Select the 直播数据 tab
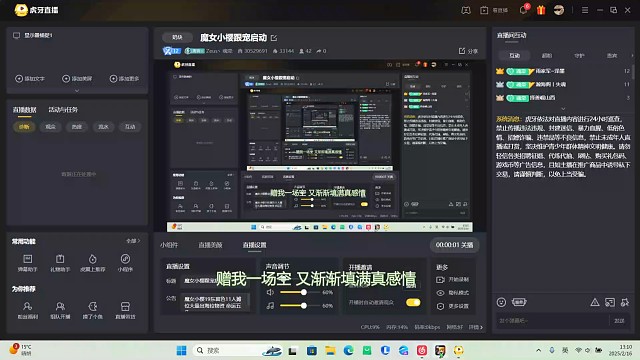 point(24,110)
